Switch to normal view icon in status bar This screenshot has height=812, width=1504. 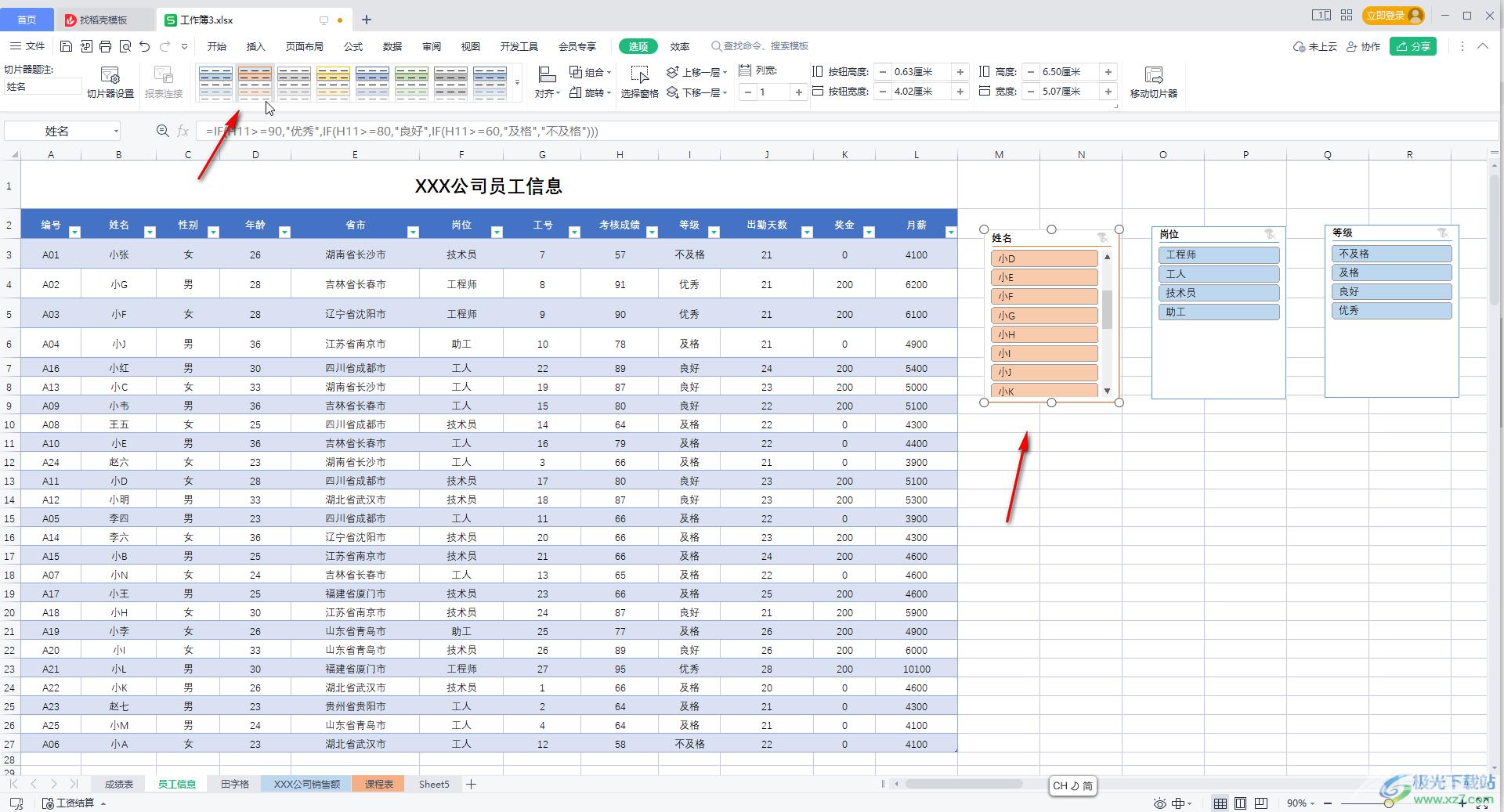tap(1220, 803)
